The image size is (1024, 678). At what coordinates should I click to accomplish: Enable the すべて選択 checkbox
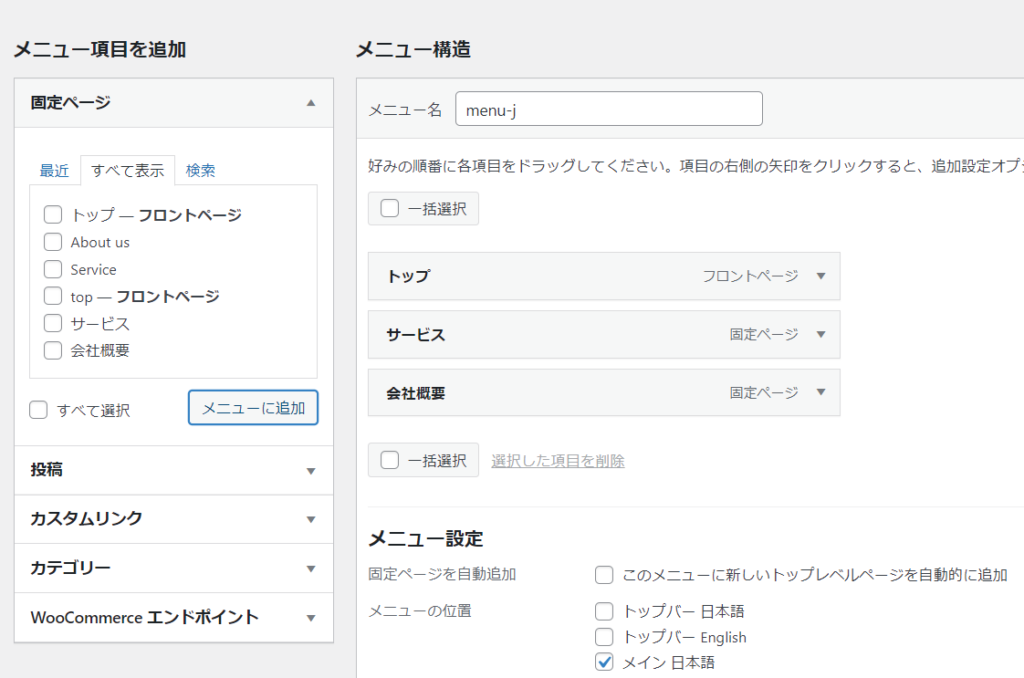pos(39,410)
